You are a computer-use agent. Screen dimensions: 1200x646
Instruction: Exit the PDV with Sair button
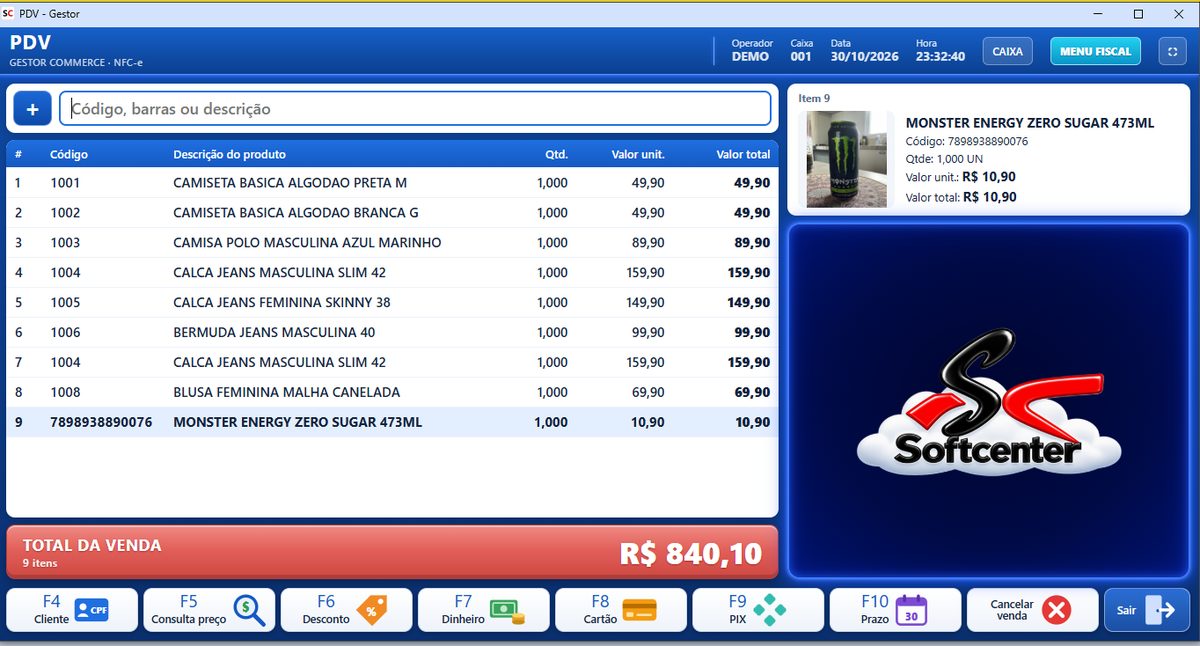pyautogui.click(x=1147, y=610)
